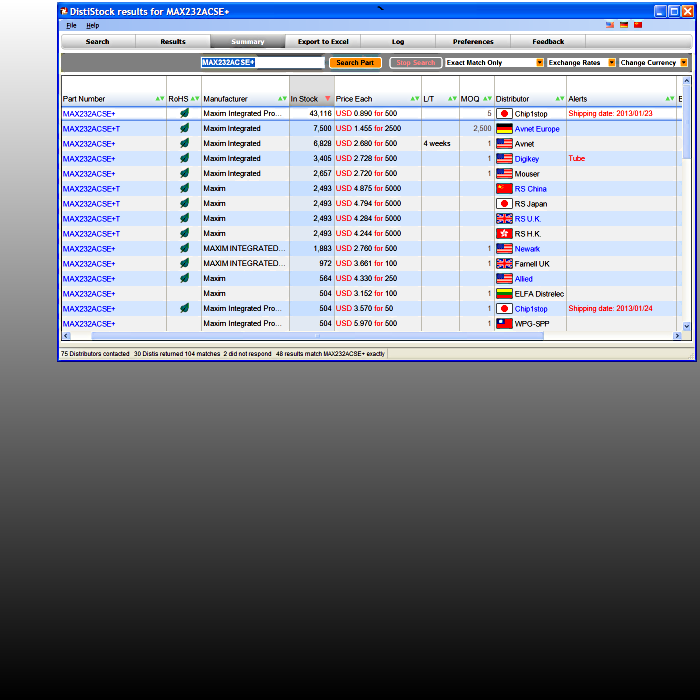Viewport: 700px width, 700px height.
Task: Open the Log tab
Action: point(398,42)
